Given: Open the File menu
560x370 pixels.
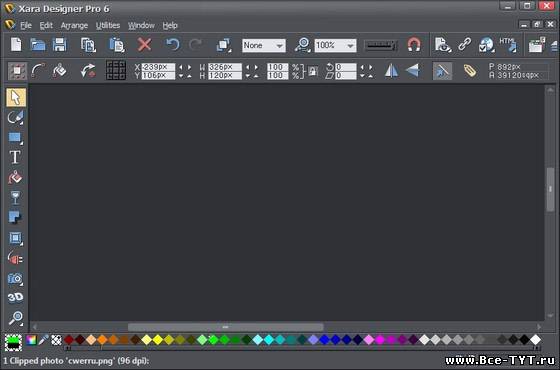Looking at the screenshot, I should (26, 26).
